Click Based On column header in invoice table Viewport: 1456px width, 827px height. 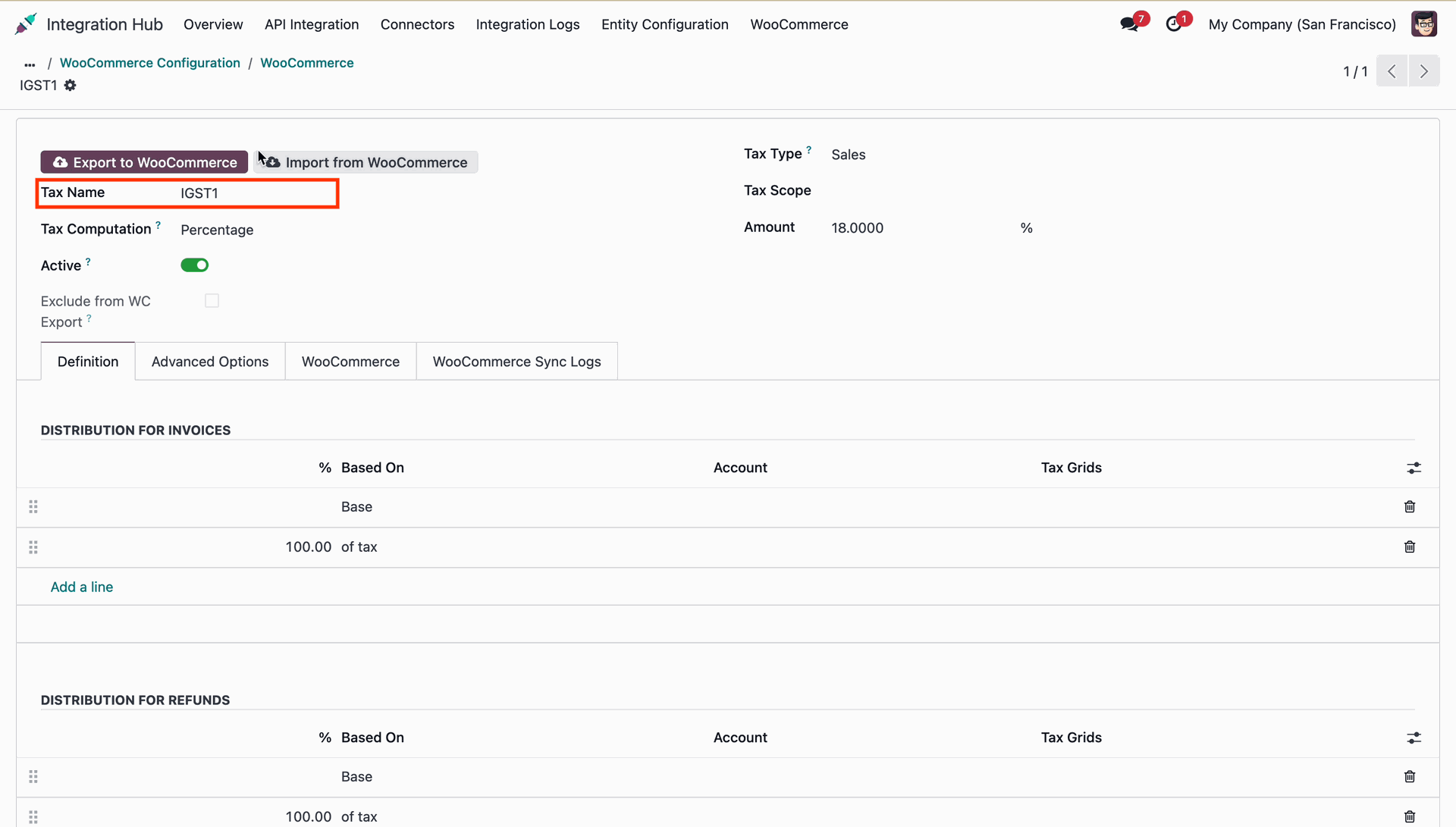(372, 468)
